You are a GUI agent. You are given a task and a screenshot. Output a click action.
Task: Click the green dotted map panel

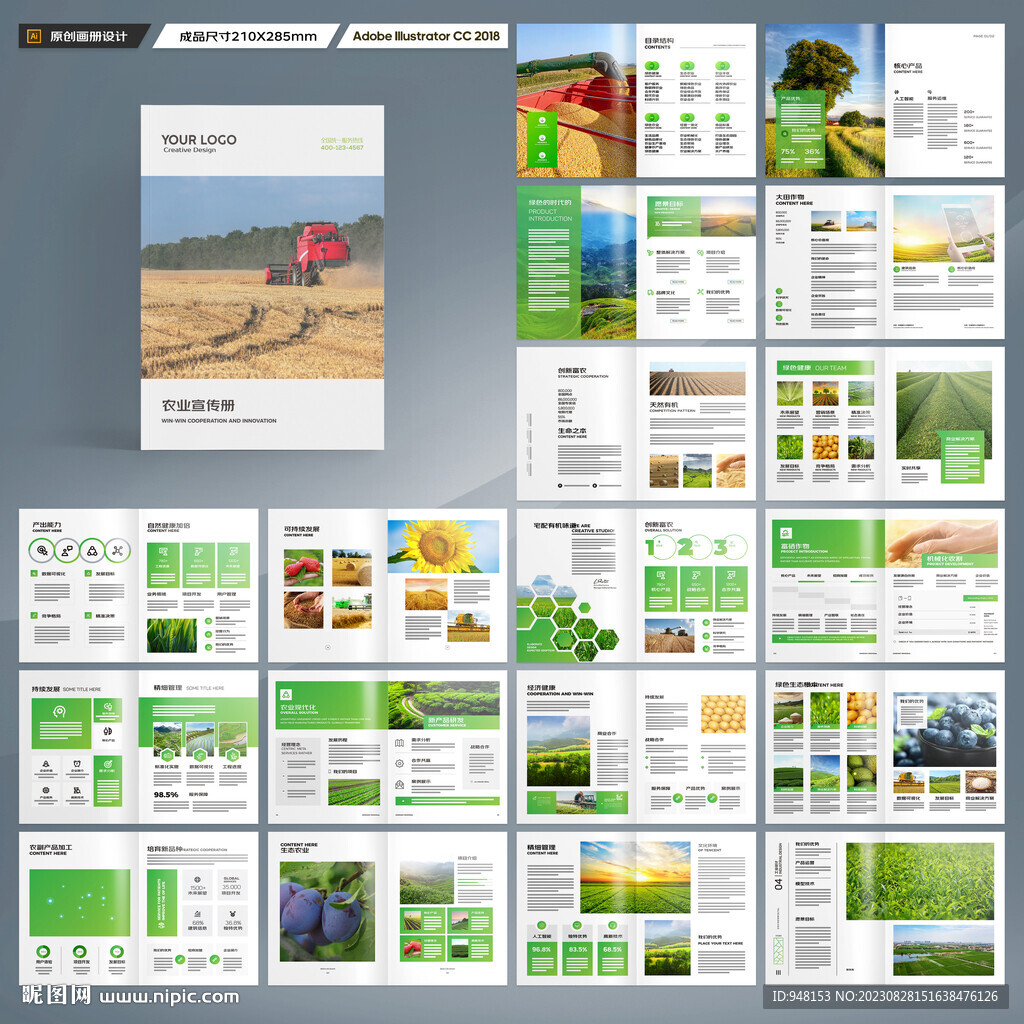[80, 903]
